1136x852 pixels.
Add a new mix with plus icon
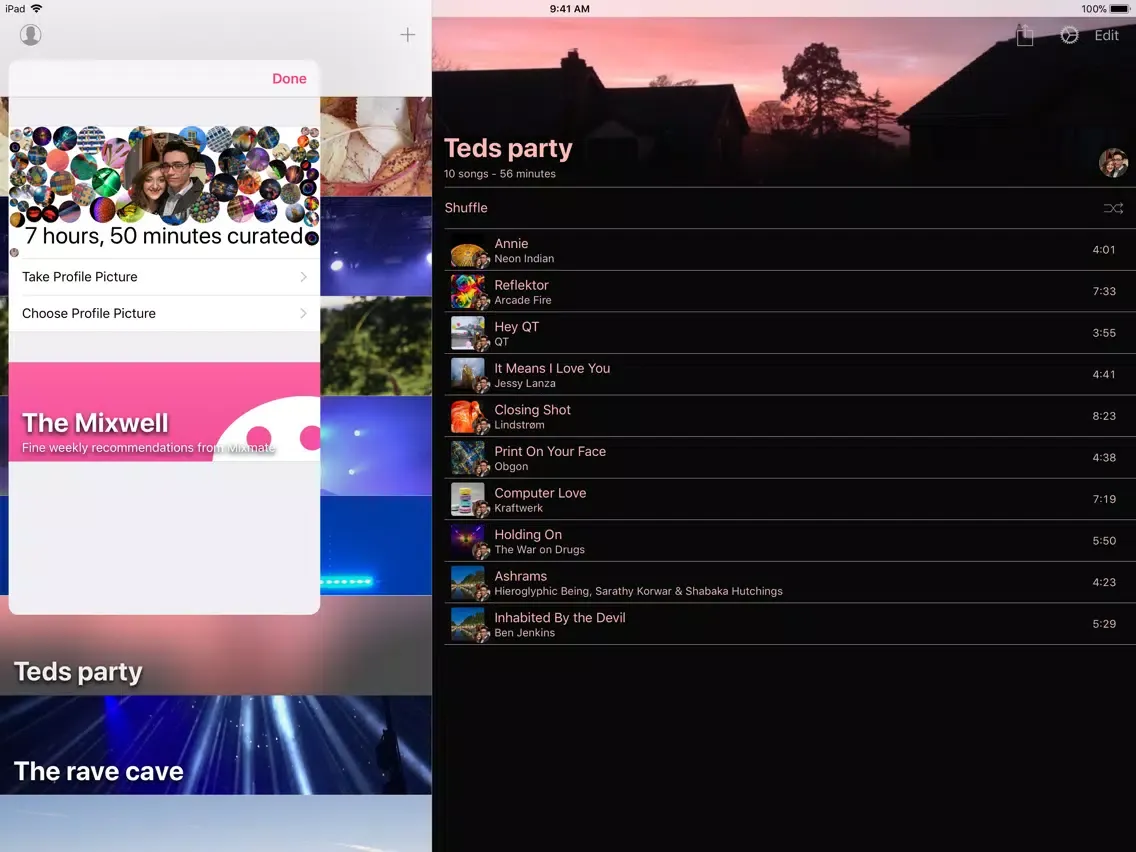tap(408, 35)
